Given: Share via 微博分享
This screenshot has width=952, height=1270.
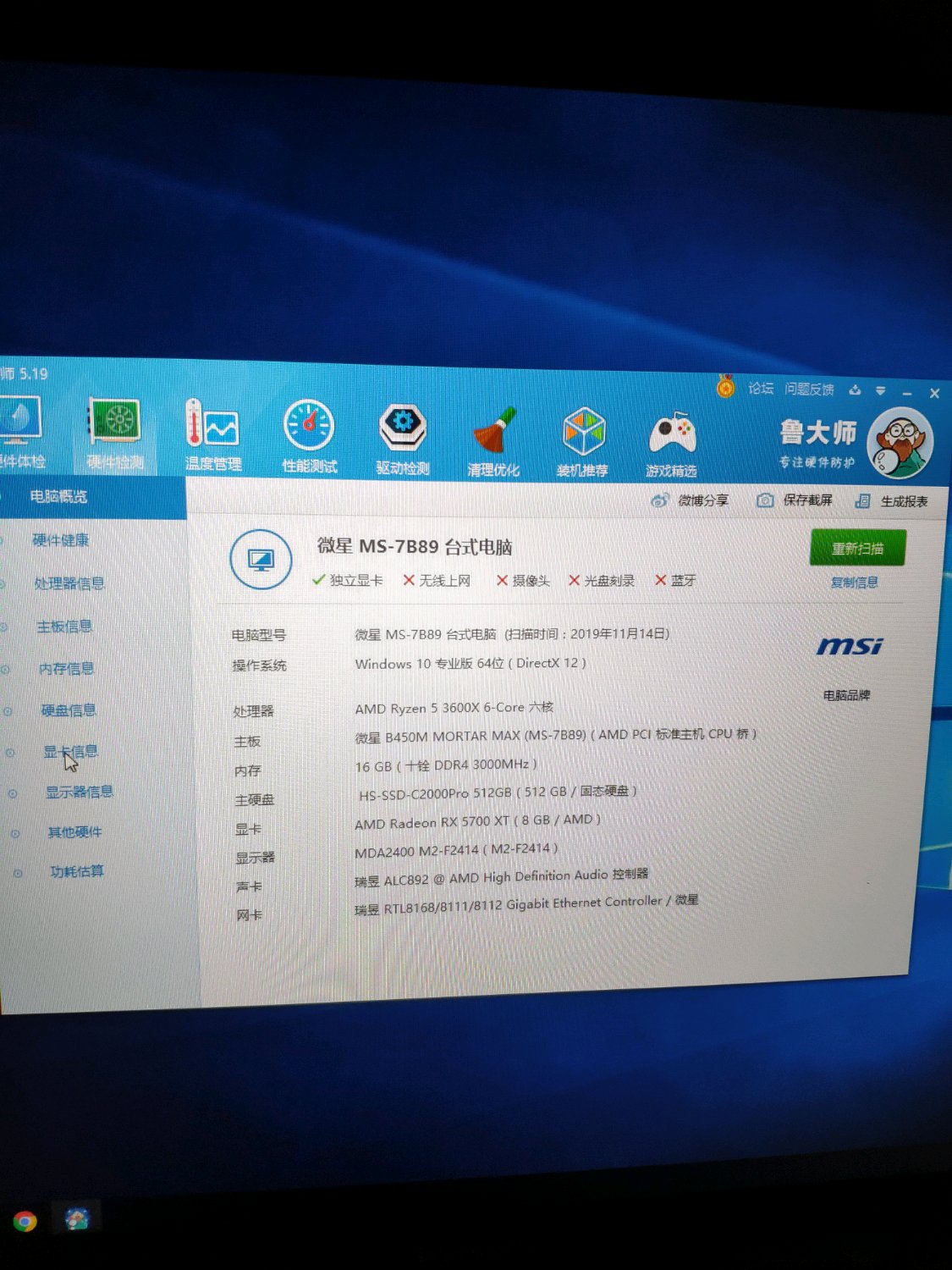Looking at the screenshot, I should 690,500.
